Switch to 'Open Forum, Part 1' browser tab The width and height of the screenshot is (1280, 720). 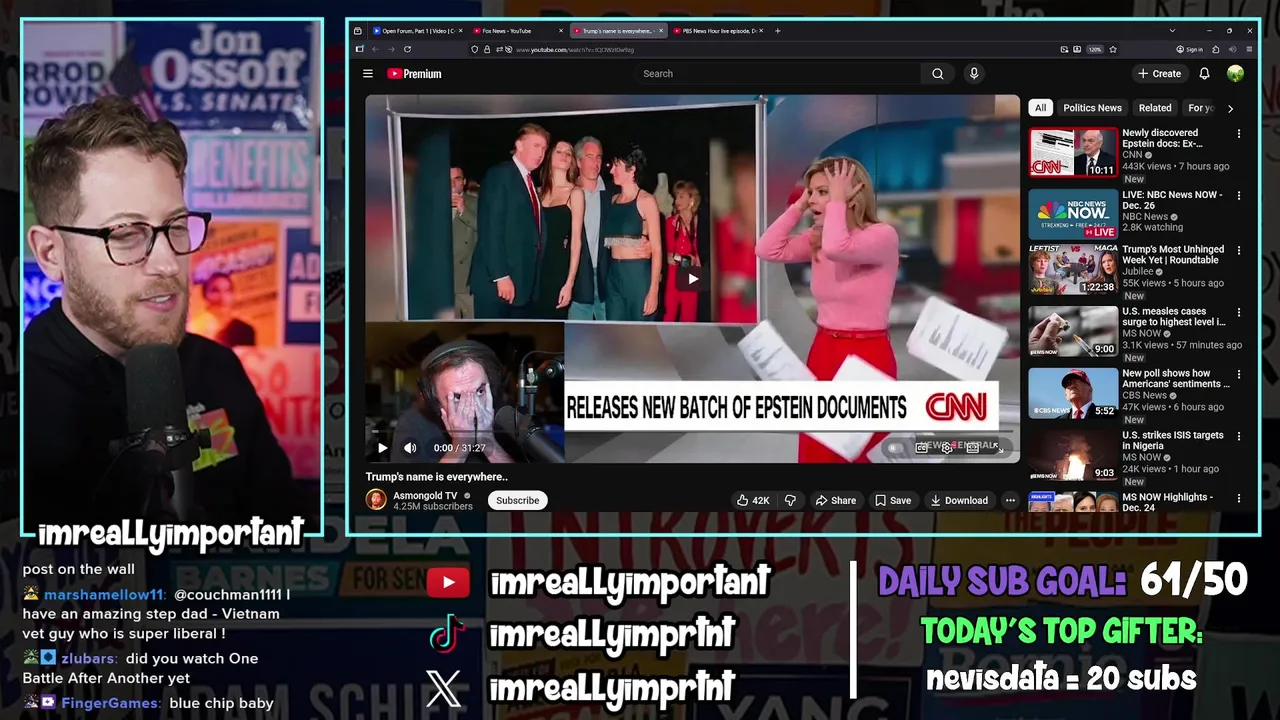click(x=418, y=31)
